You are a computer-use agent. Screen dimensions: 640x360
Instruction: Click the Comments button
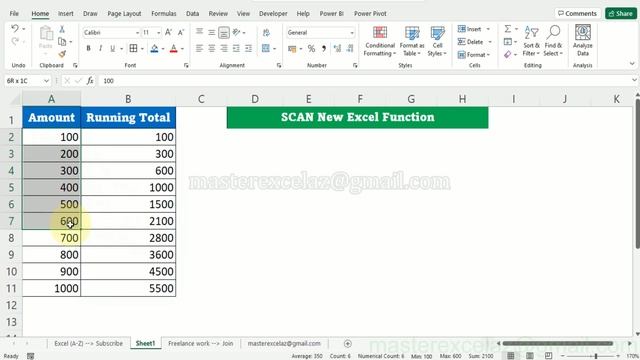(x=577, y=13)
